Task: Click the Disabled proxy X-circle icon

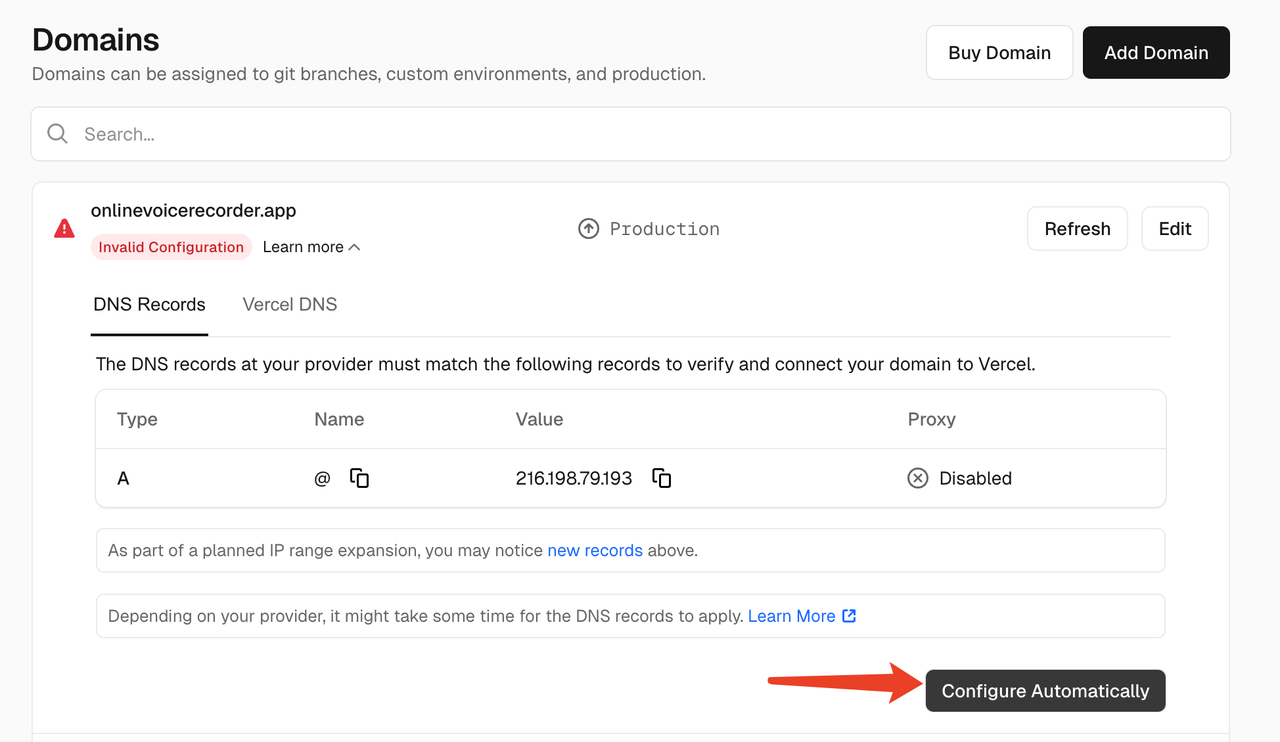Action: (917, 478)
